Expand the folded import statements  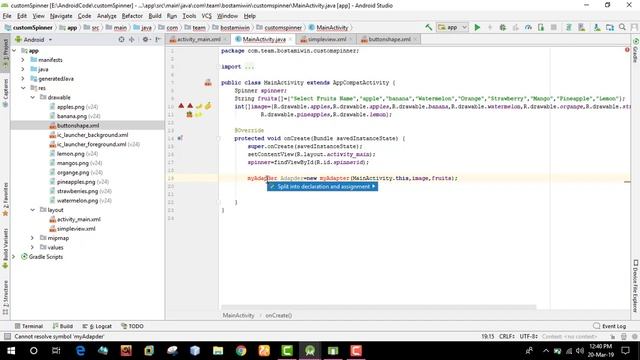[249, 67]
